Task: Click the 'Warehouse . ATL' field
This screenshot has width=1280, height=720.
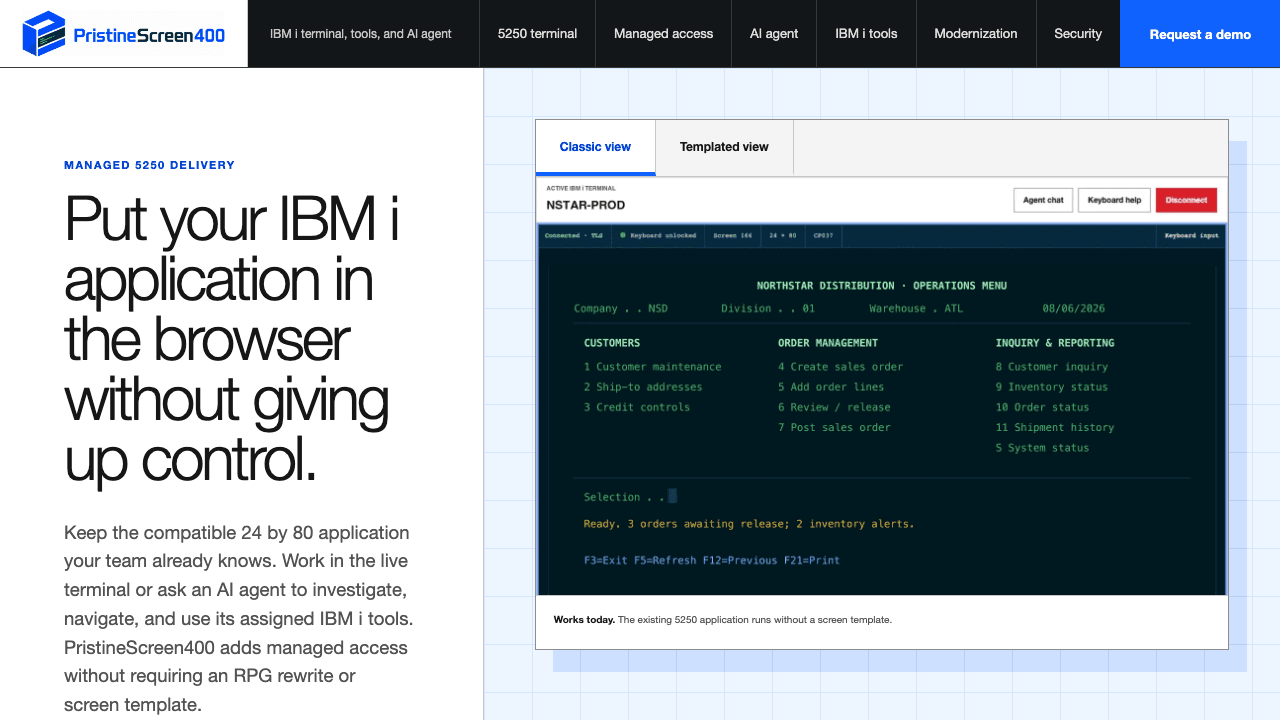Action: pos(916,308)
